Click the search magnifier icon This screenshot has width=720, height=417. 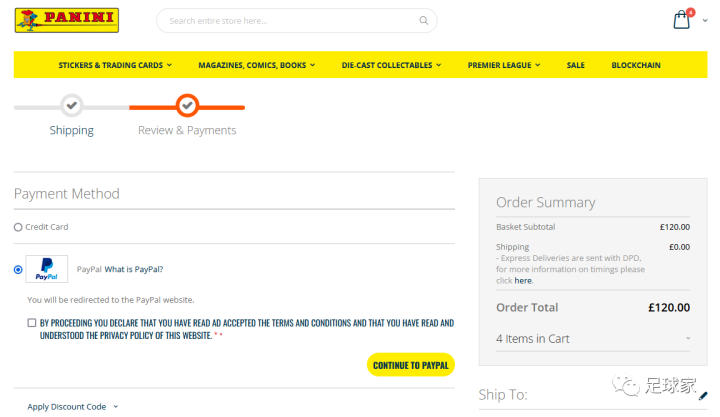tap(424, 20)
